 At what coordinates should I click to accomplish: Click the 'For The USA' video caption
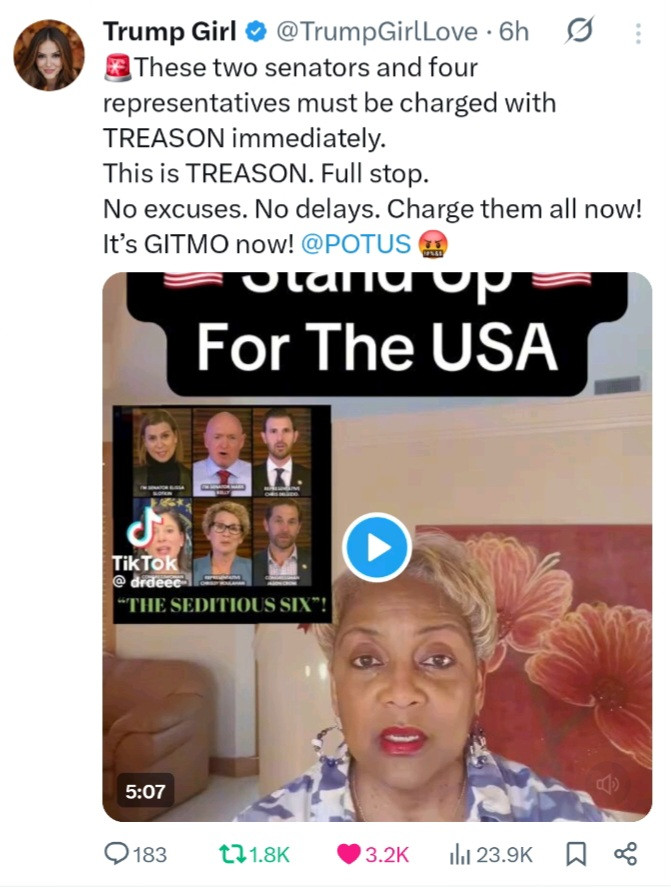(x=377, y=347)
